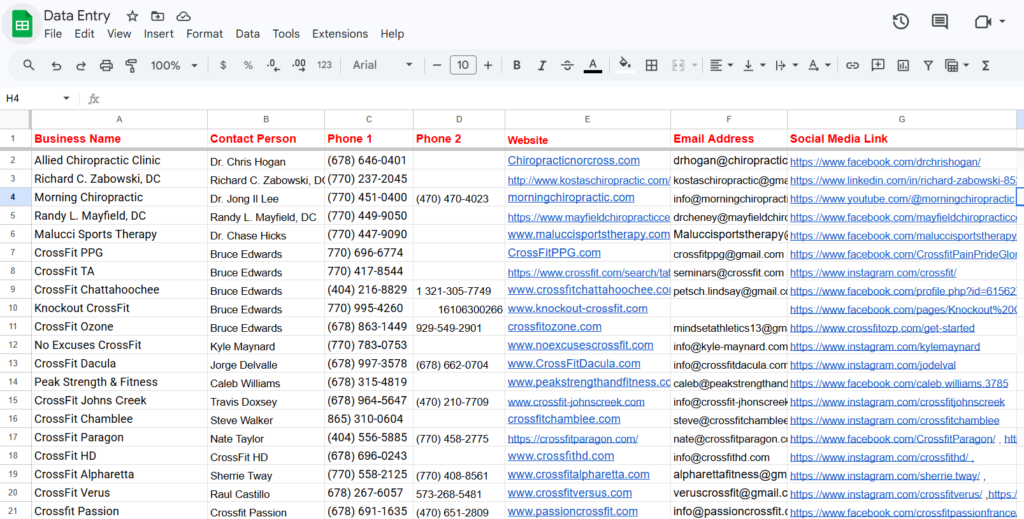Image resolution: width=1024 pixels, height=519 pixels.
Task: Open the Extensions menu
Action: click(x=340, y=34)
